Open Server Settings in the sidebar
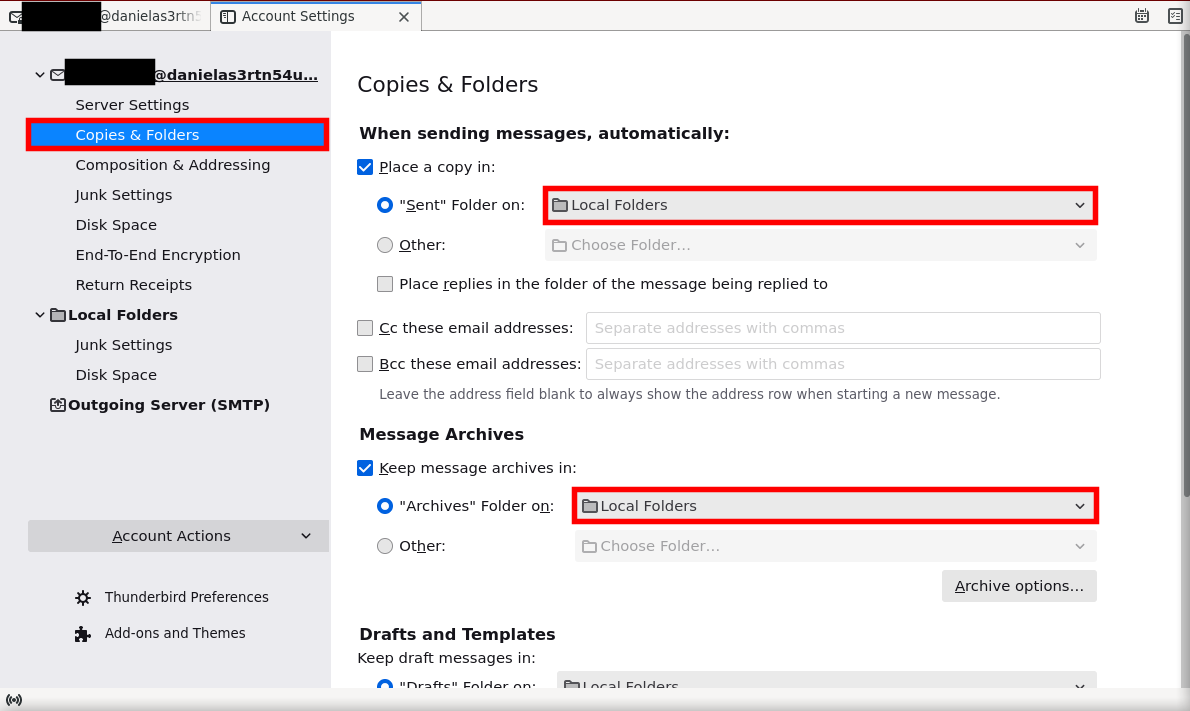Image resolution: width=1190 pixels, height=711 pixels. click(x=132, y=105)
